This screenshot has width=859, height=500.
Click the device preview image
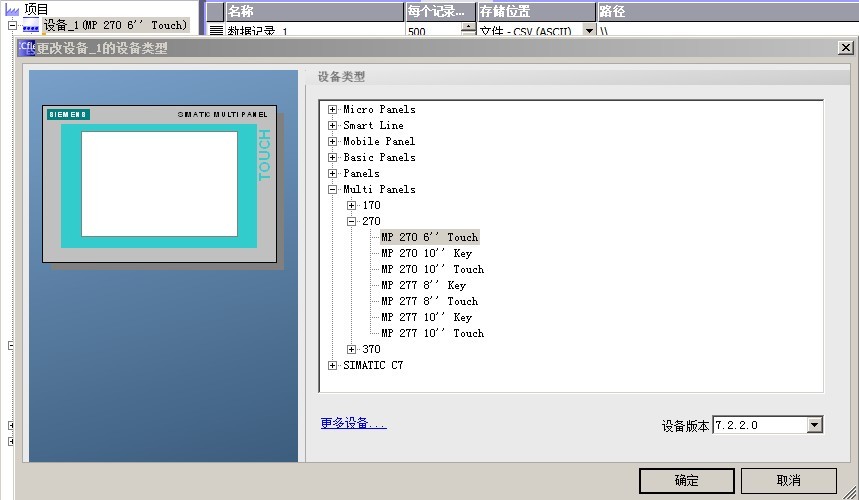(159, 184)
